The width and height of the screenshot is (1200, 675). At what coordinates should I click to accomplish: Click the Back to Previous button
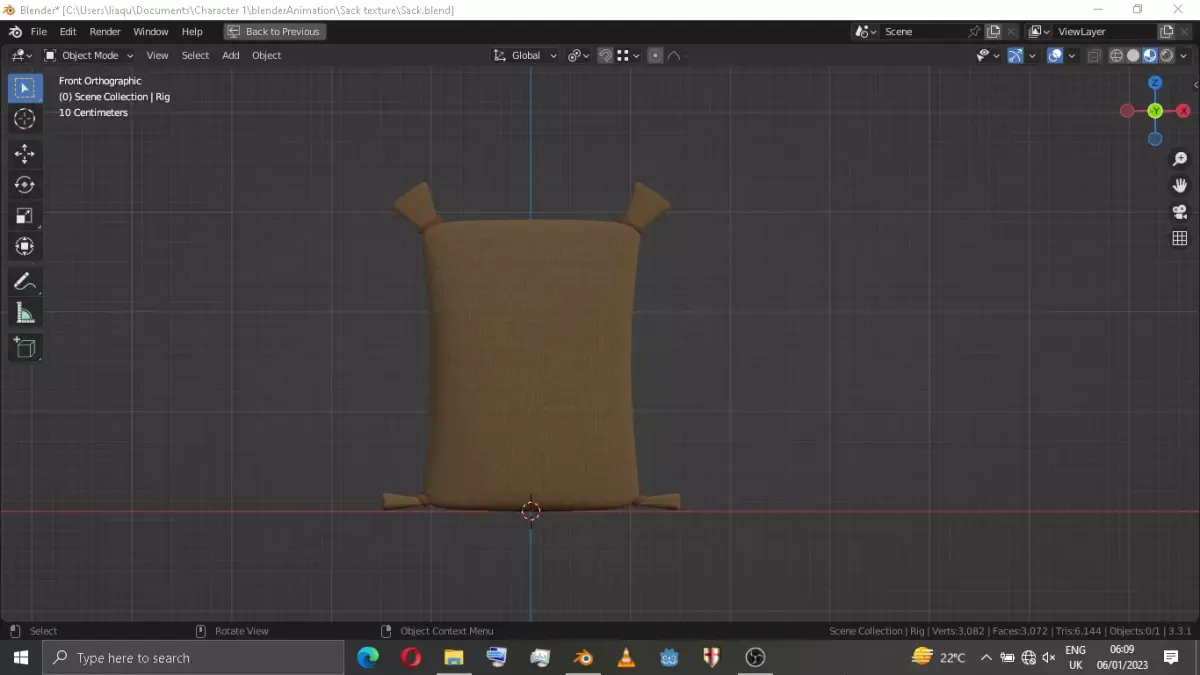pos(274,31)
